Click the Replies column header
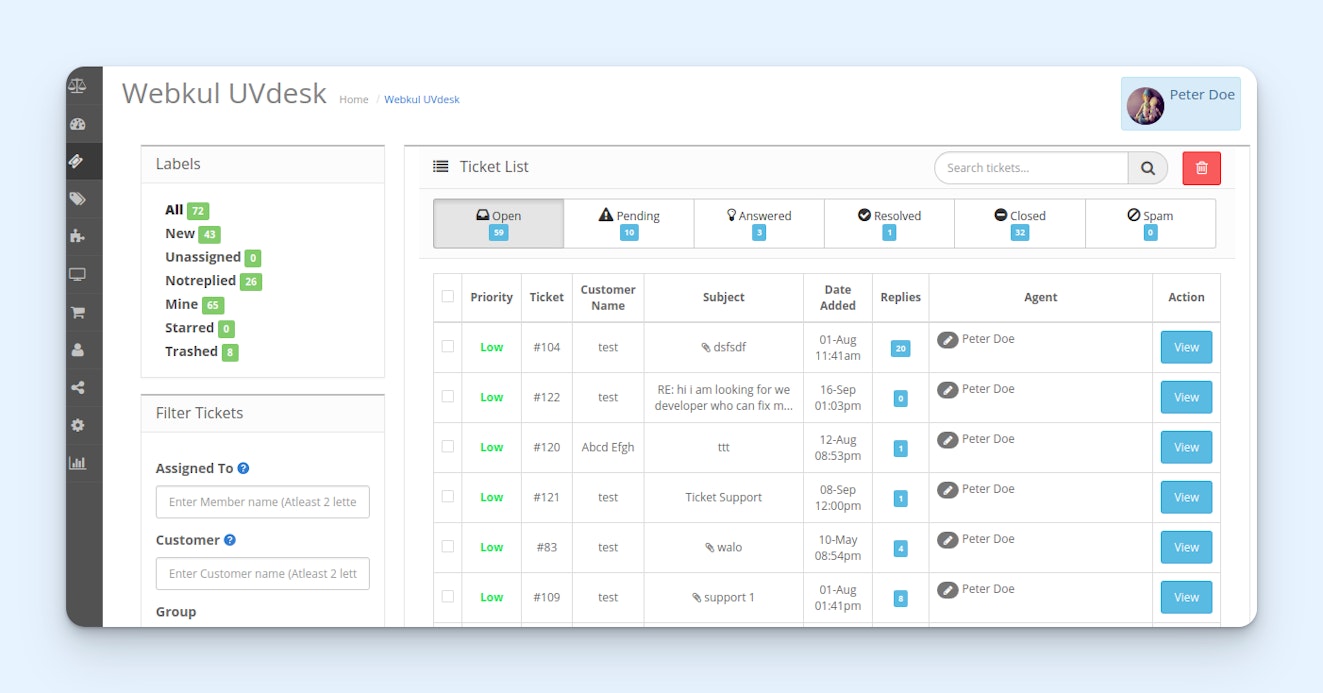Image resolution: width=1323 pixels, height=693 pixels. (900, 297)
